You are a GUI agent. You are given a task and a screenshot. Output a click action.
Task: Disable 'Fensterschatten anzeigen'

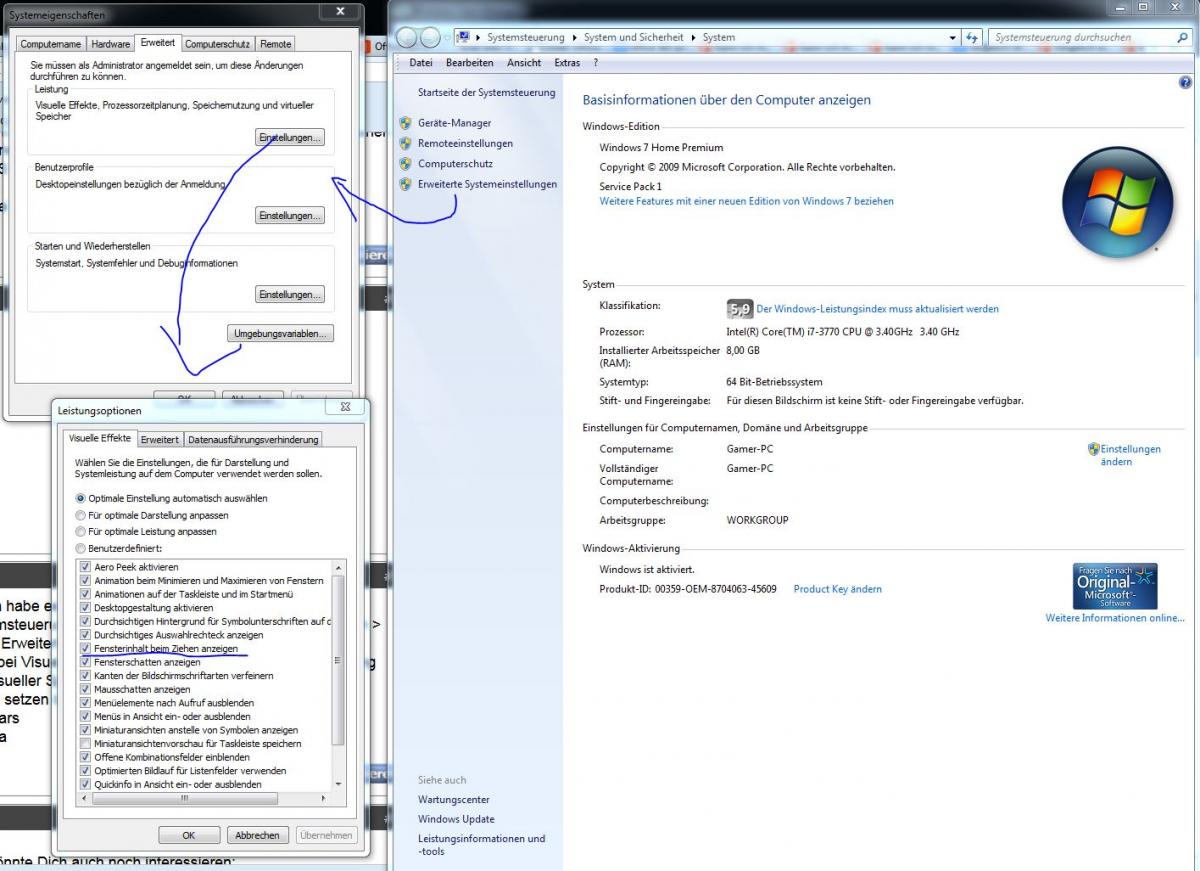point(86,662)
